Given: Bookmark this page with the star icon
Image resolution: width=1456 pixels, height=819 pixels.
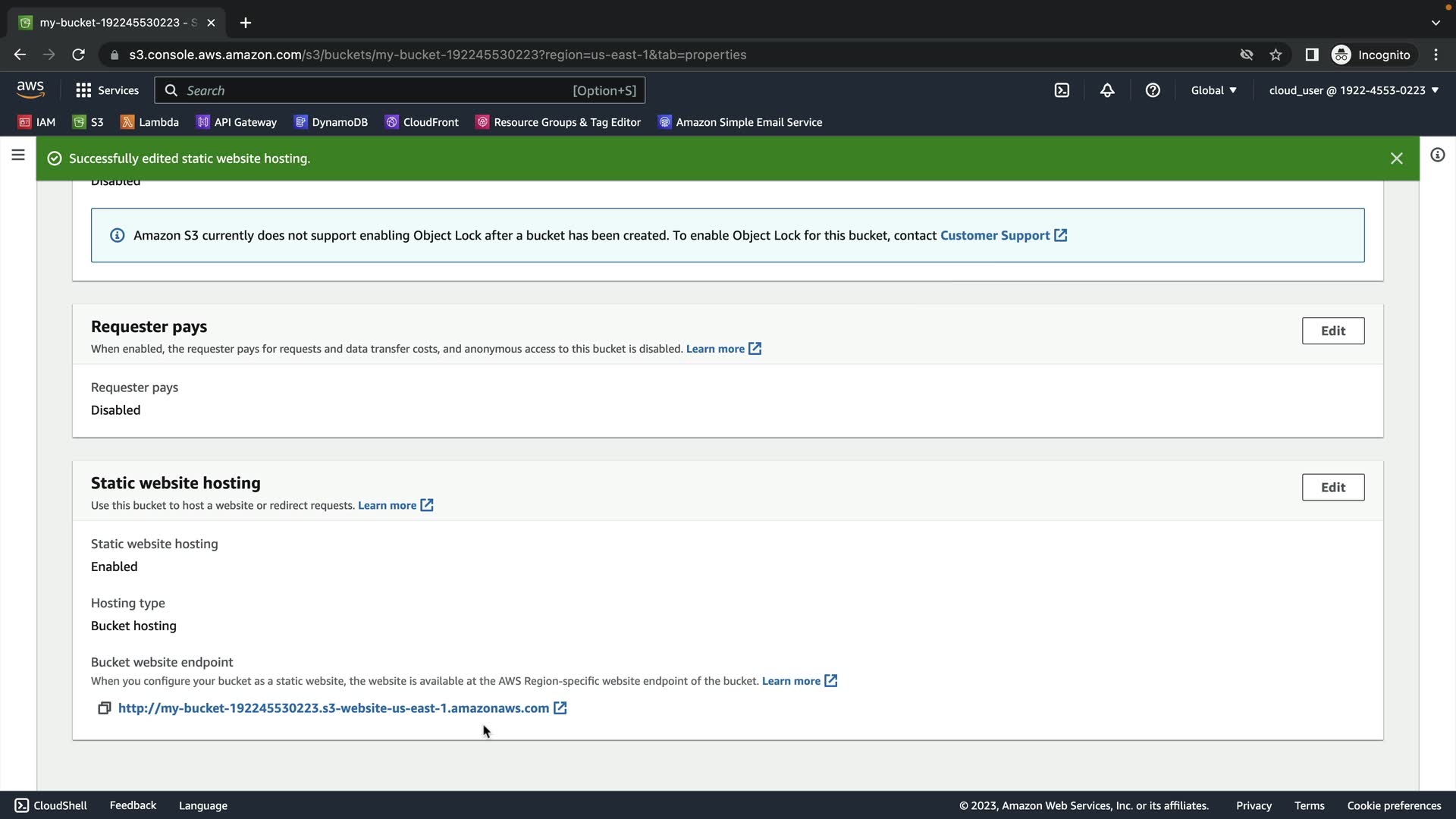Looking at the screenshot, I should [x=1276, y=55].
